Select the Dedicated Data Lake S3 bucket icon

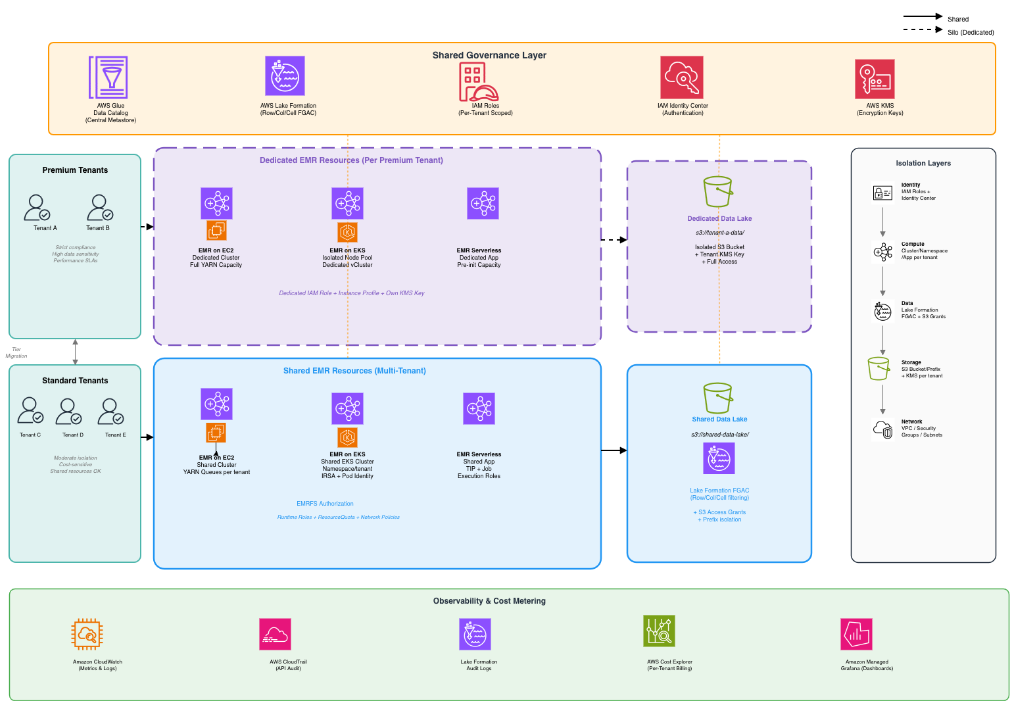point(719,192)
